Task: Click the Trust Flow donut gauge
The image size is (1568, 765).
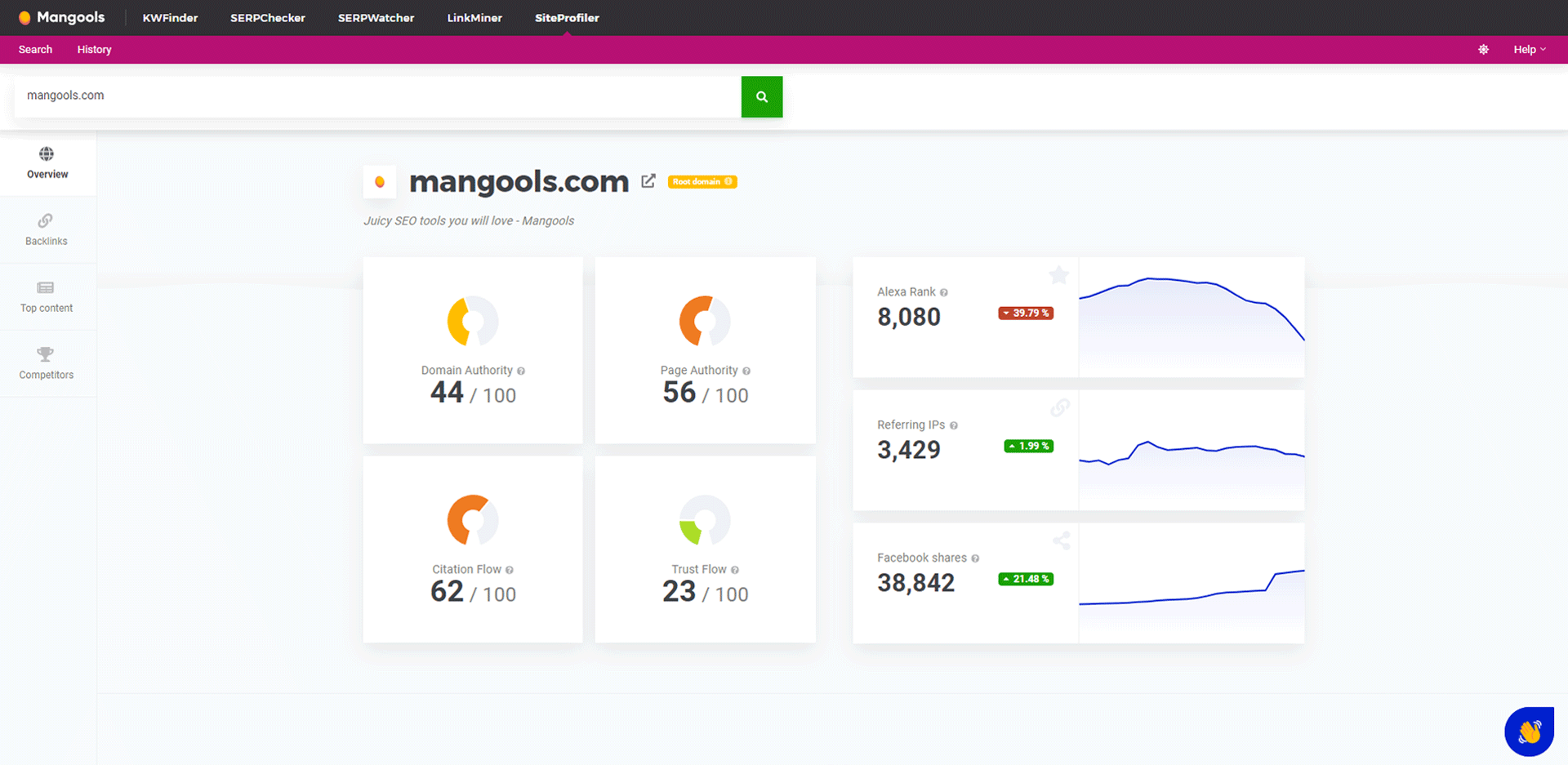Action: [705, 520]
